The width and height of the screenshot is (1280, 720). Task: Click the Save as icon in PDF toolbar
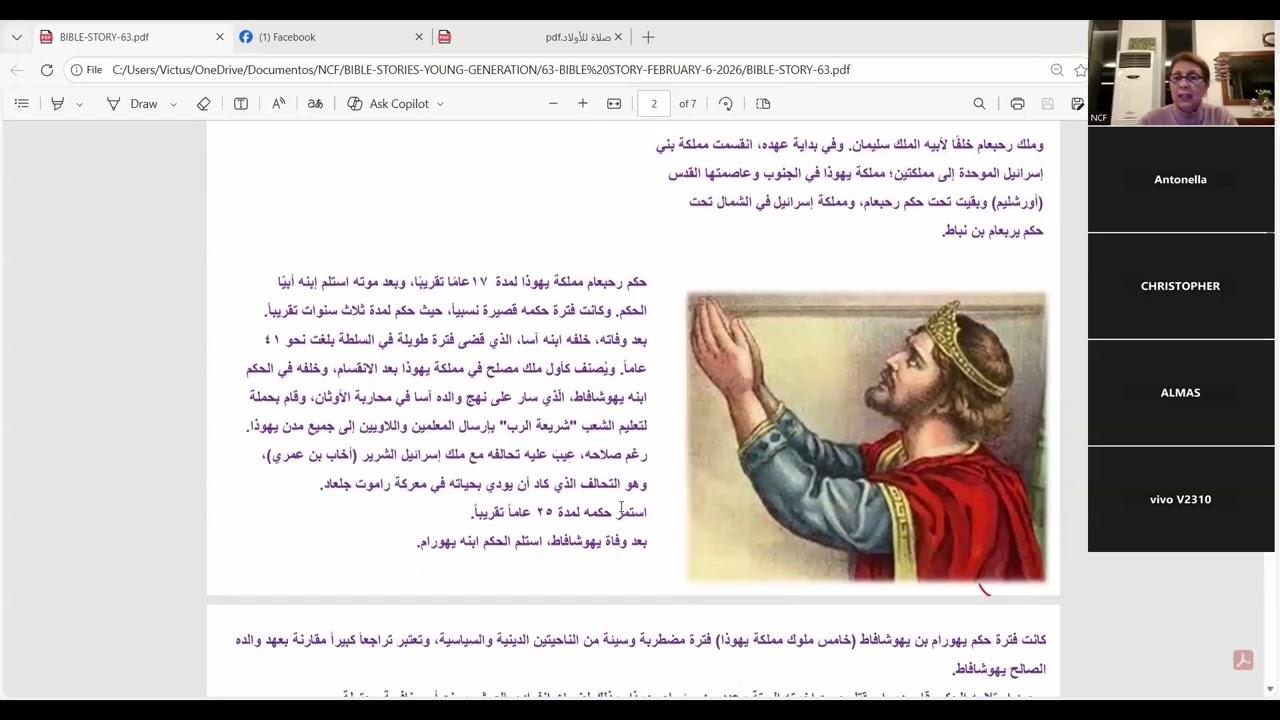[x=1077, y=104]
